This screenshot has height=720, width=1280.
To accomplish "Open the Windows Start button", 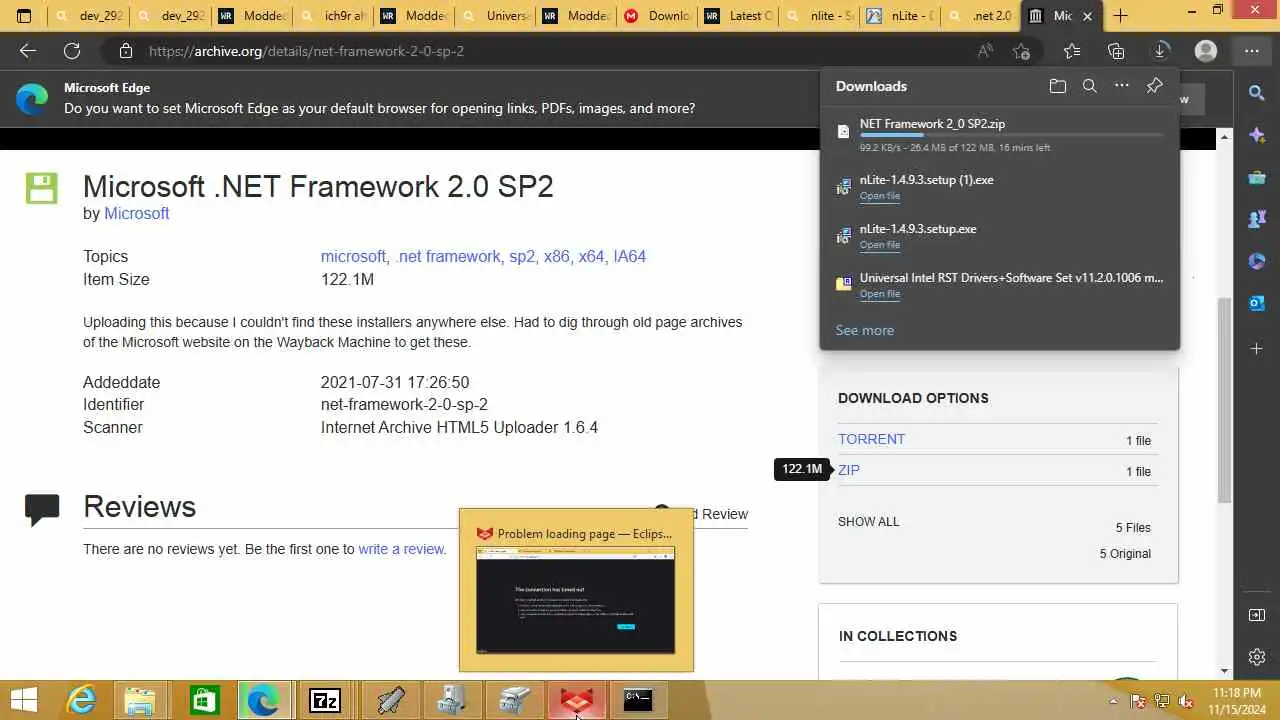I will pyautogui.click(x=23, y=700).
